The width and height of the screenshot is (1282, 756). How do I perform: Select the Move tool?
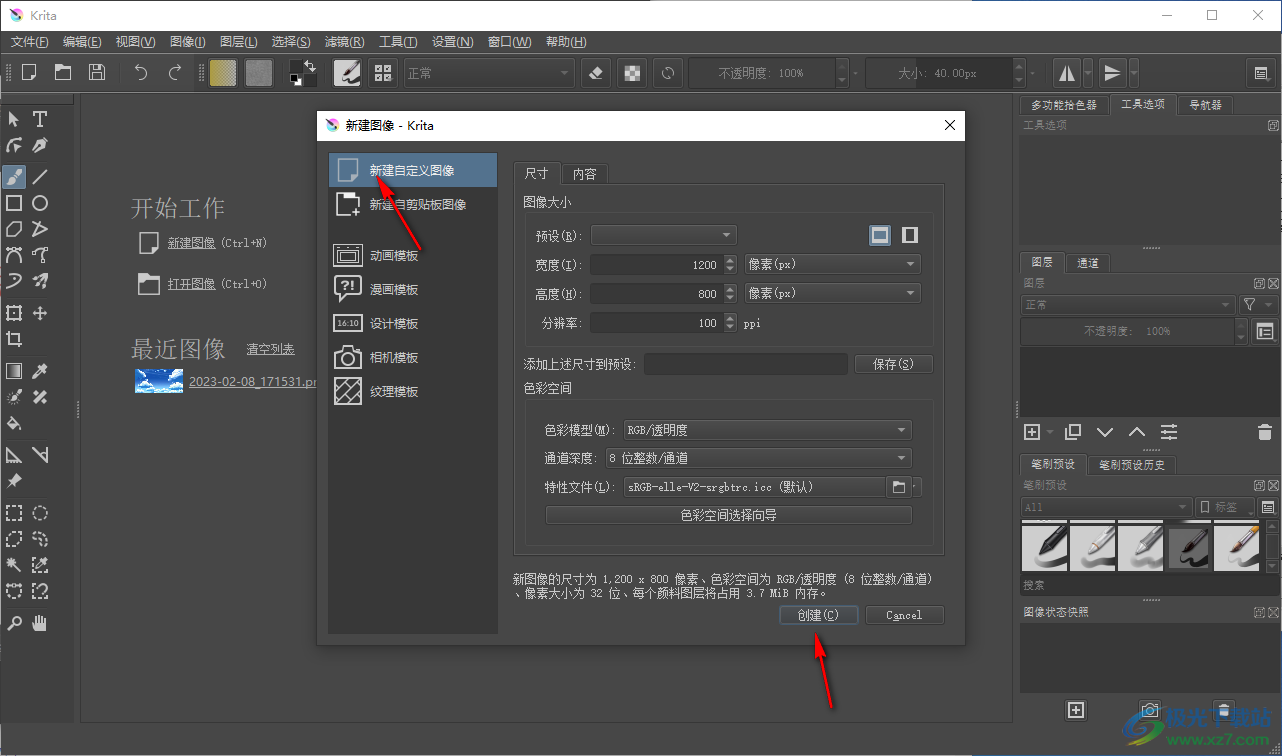(x=40, y=313)
